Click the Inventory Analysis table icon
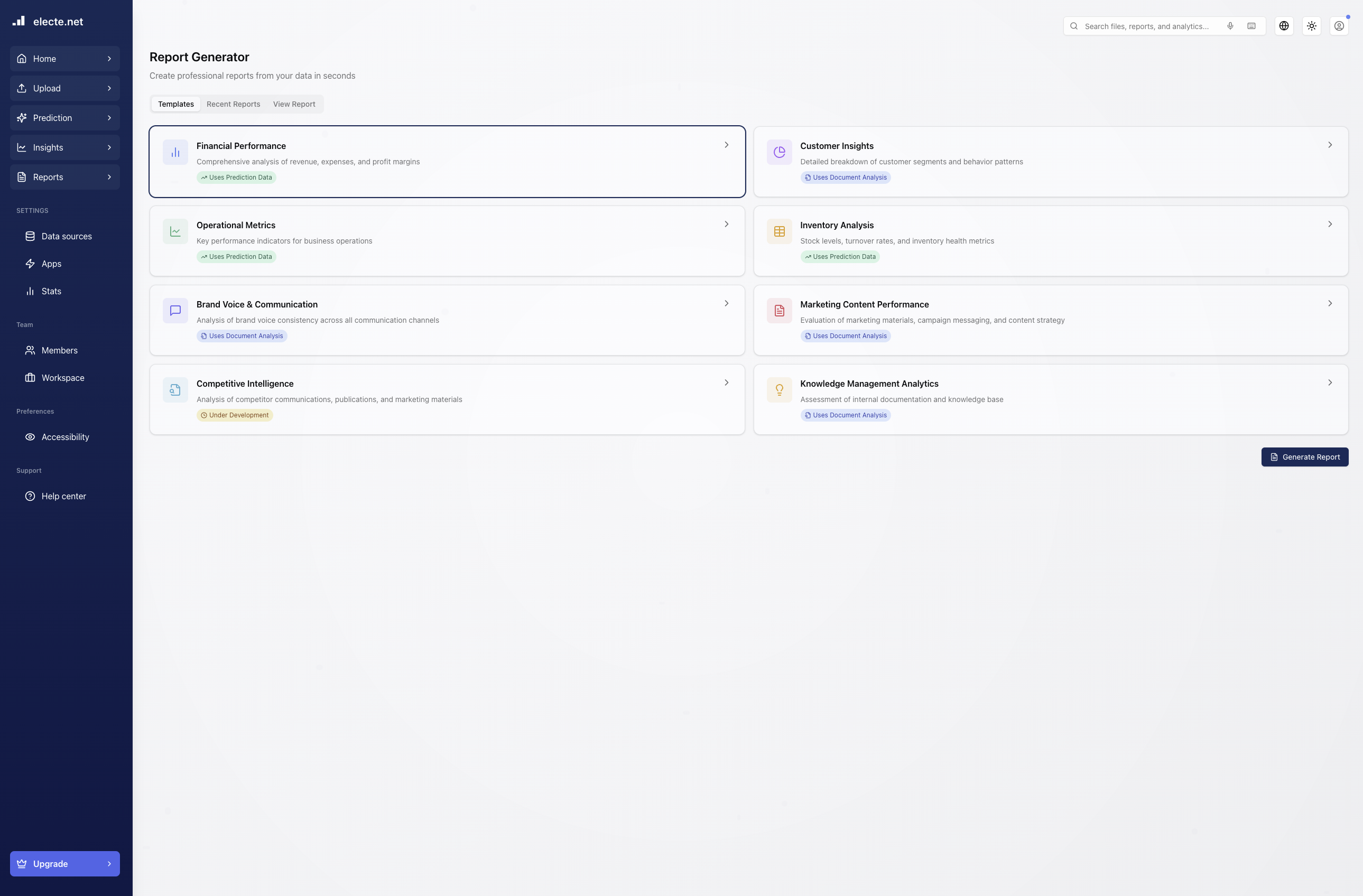This screenshot has width=1363, height=896. [x=779, y=231]
